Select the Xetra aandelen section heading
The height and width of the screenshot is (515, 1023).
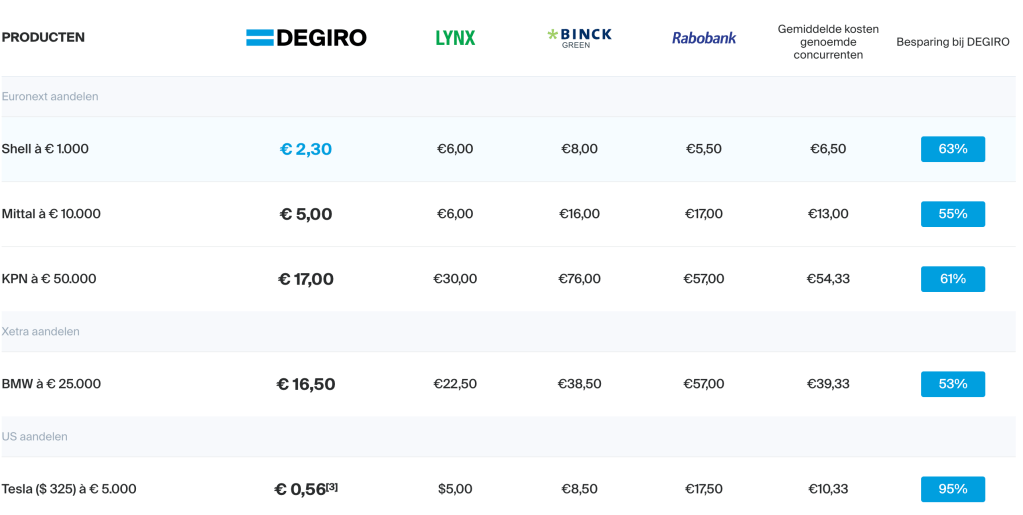tap(41, 332)
